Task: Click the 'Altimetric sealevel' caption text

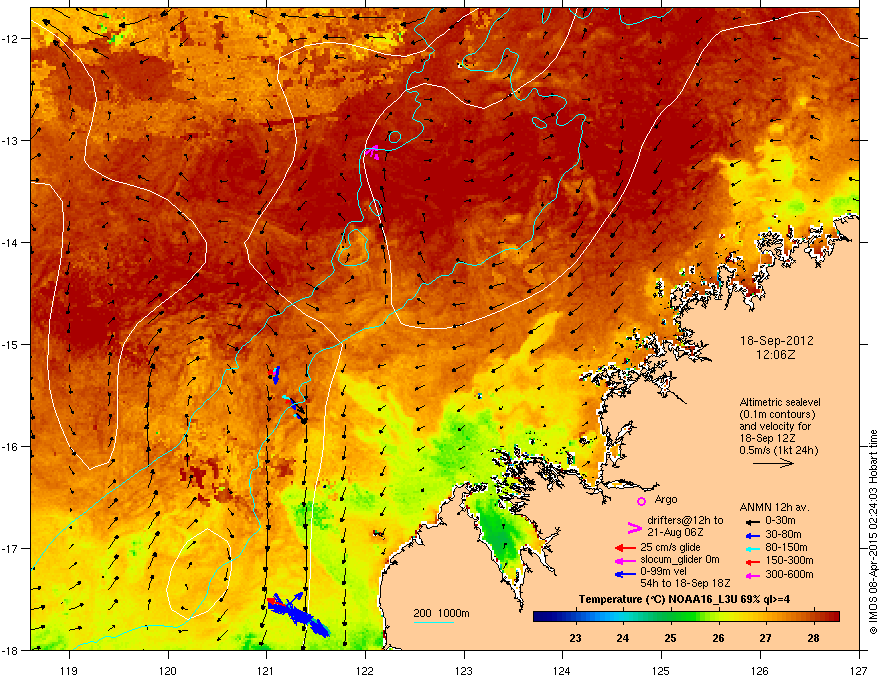Action: coord(780,402)
